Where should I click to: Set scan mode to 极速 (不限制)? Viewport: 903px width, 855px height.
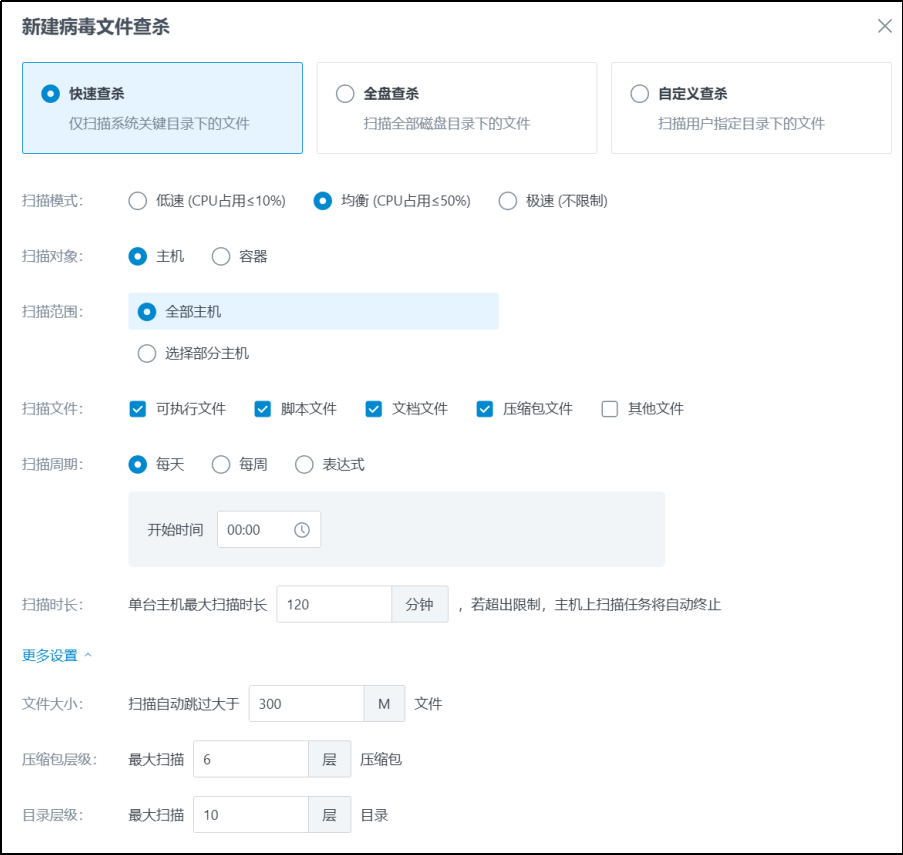click(x=508, y=201)
